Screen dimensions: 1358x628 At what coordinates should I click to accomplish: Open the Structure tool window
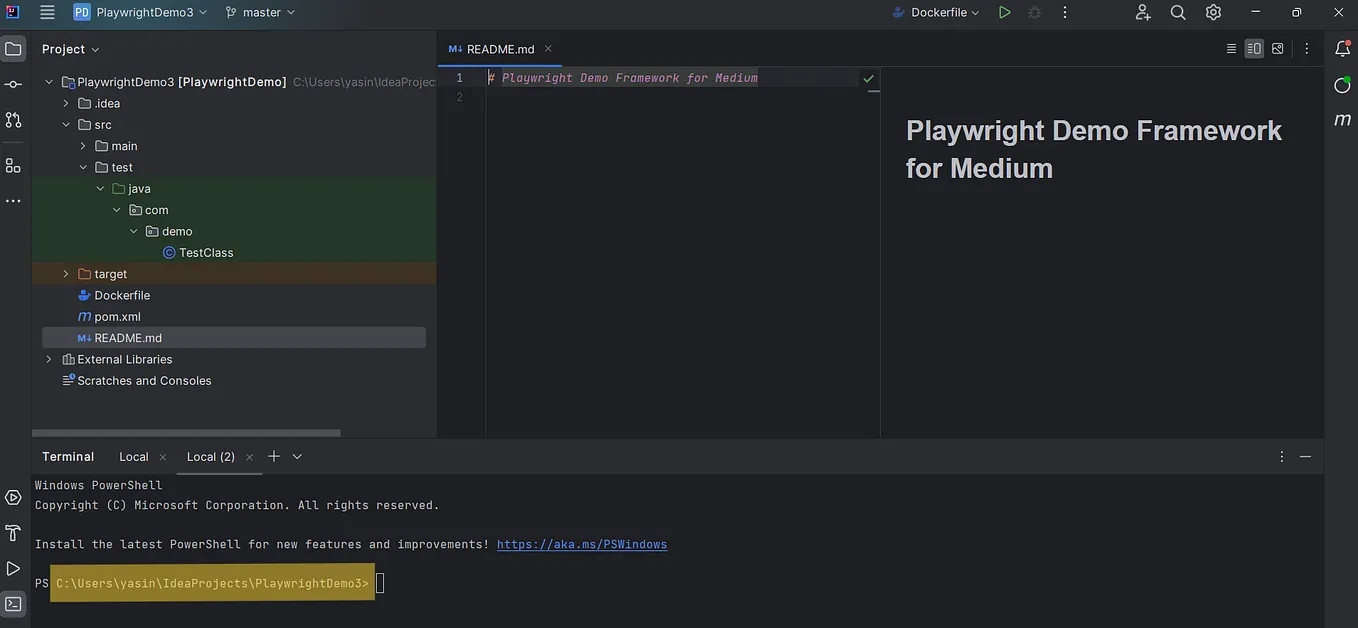13,165
